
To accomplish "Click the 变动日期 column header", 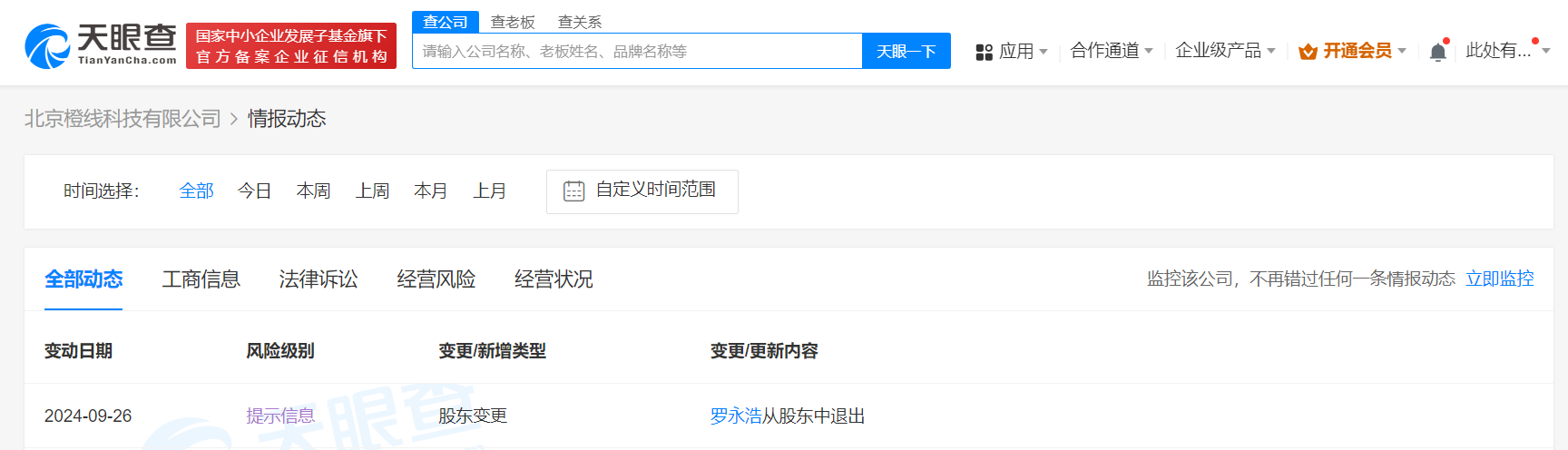I will [x=79, y=351].
